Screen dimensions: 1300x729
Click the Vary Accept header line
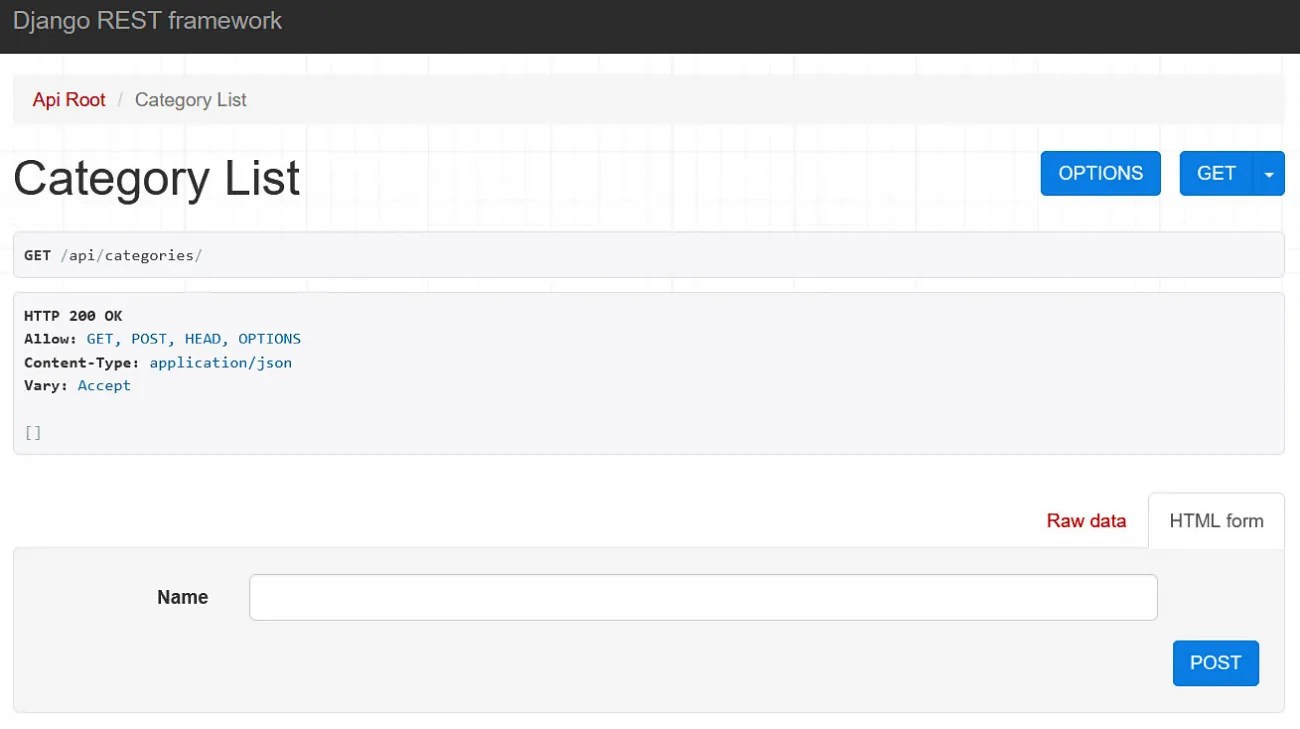click(x=77, y=385)
